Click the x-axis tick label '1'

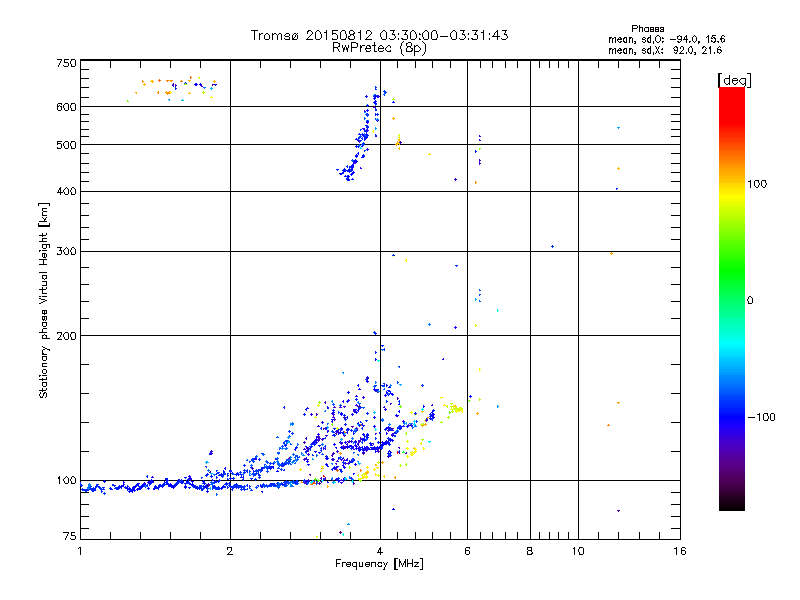coord(80,551)
